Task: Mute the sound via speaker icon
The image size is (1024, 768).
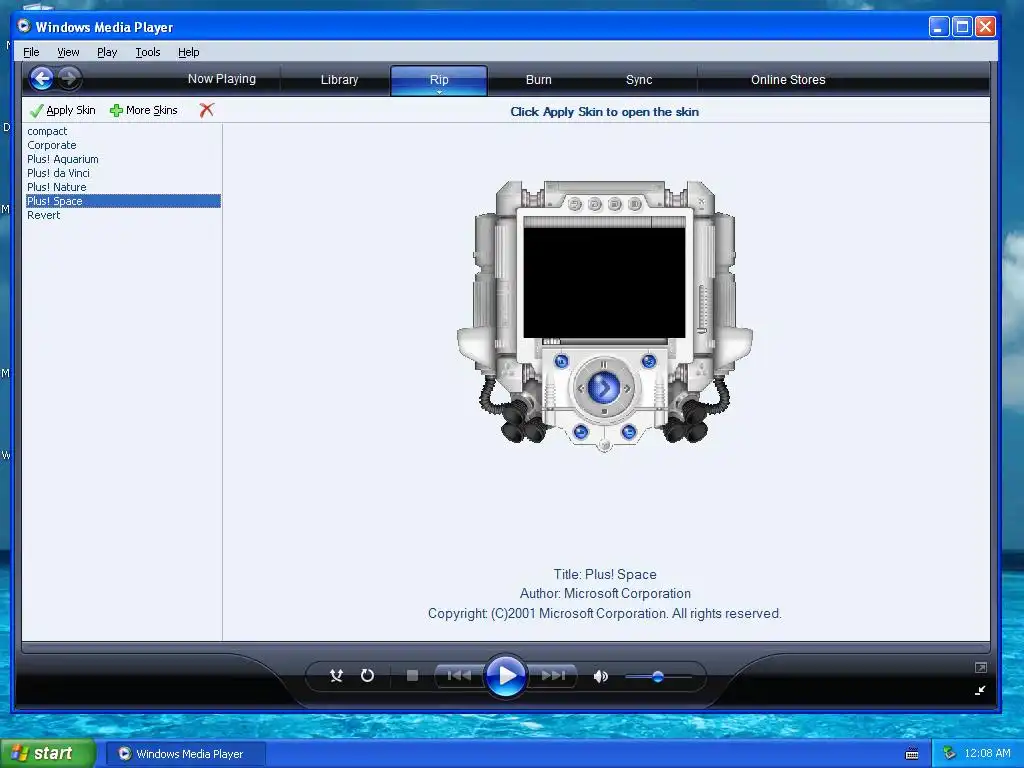Action: [600, 677]
